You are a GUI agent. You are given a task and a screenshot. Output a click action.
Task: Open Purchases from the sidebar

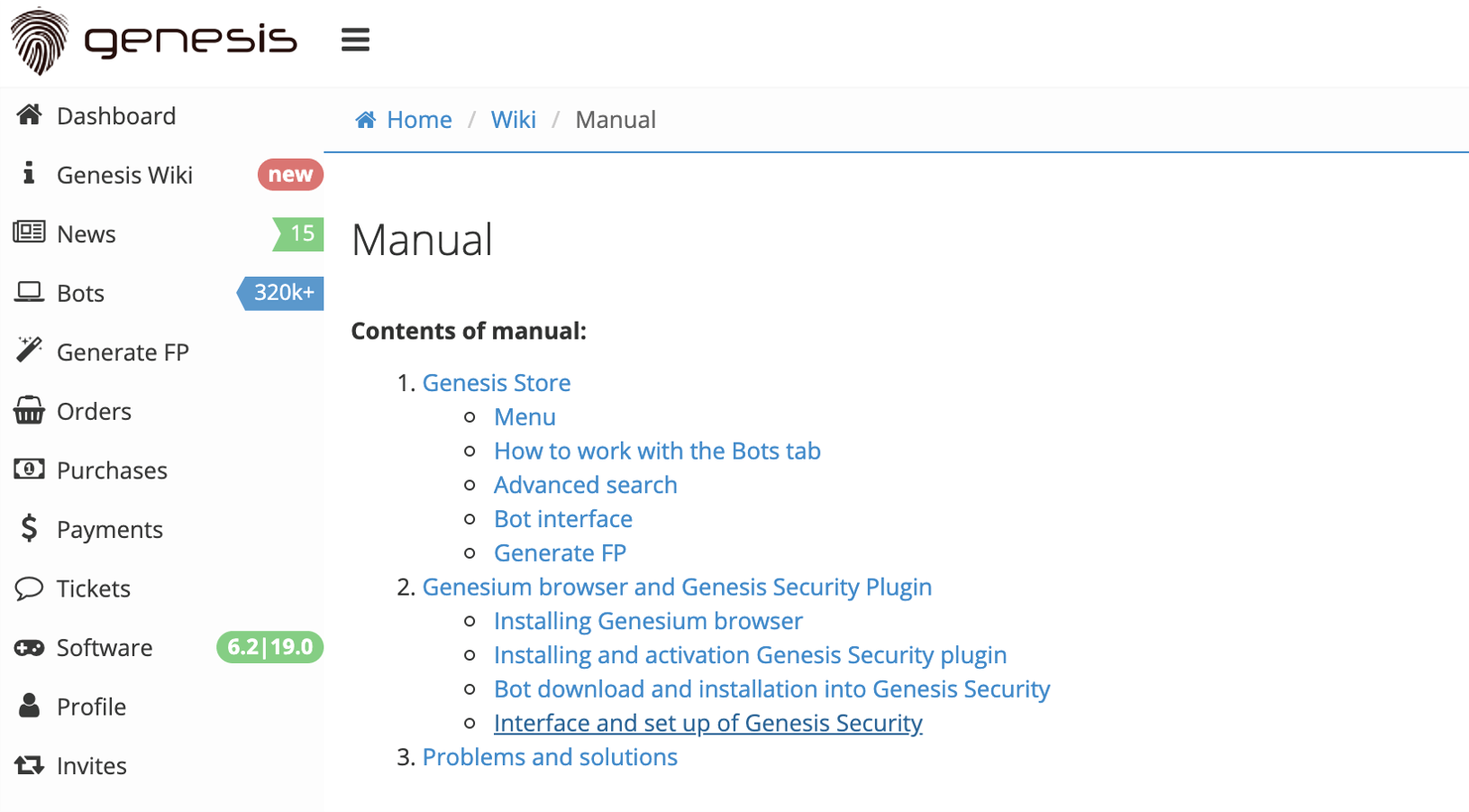[x=112, y=470]
